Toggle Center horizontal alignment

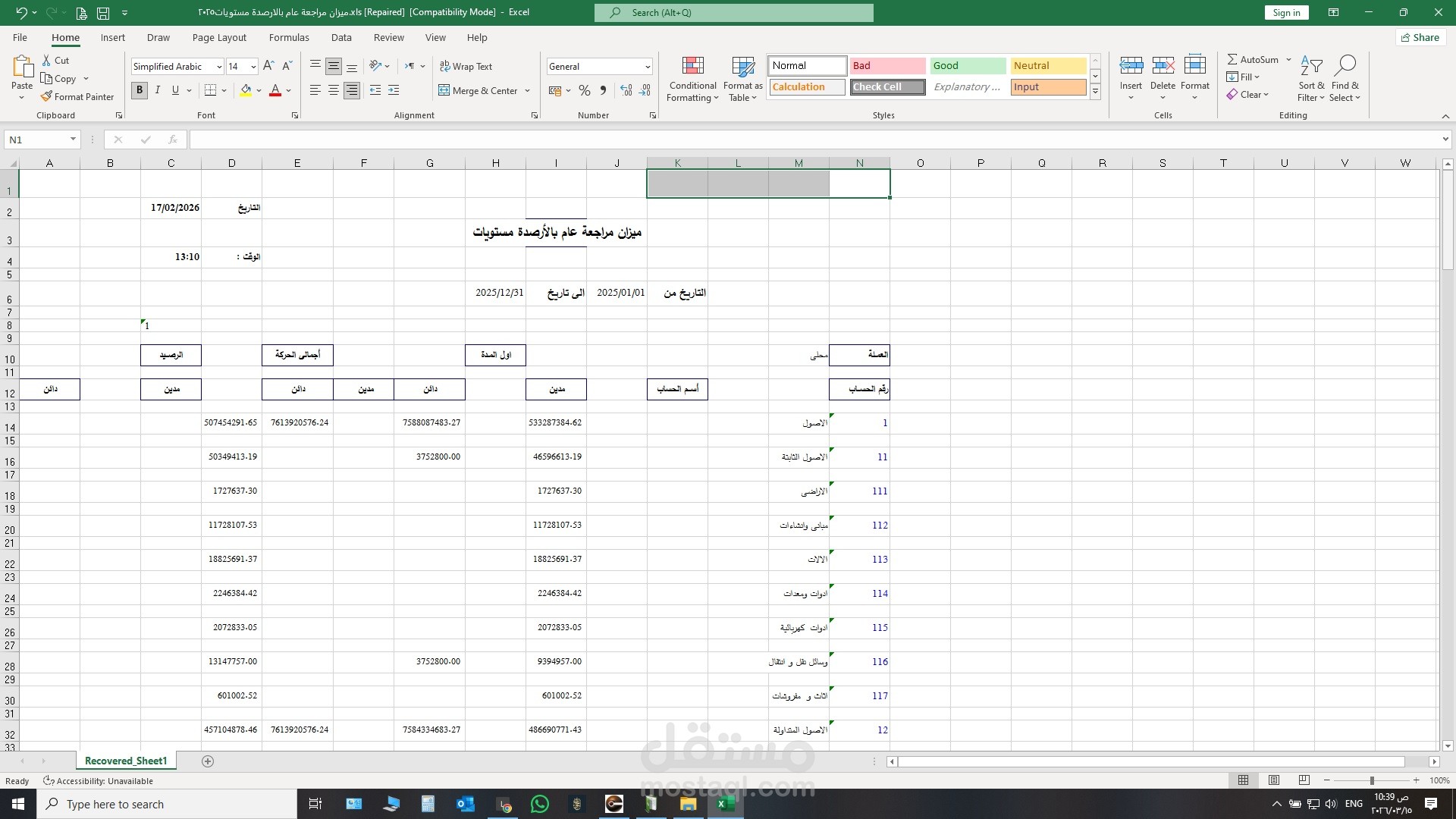334,90
